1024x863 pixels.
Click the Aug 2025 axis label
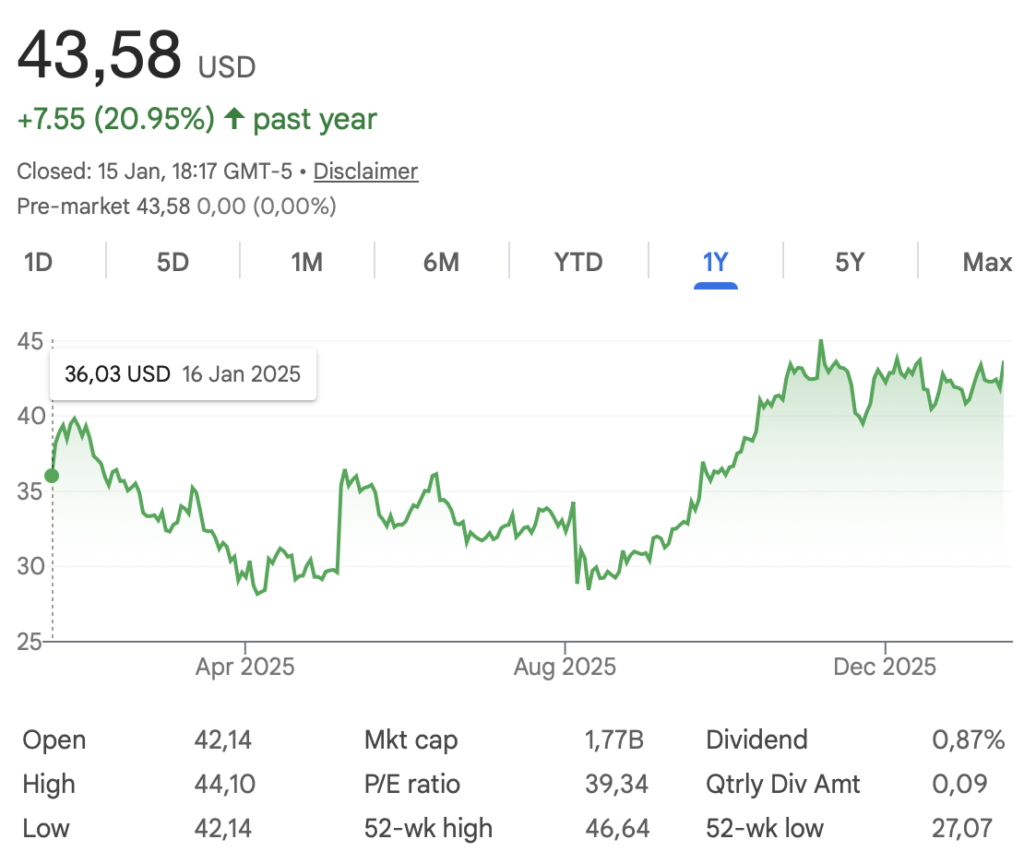(x=565, y=666)
